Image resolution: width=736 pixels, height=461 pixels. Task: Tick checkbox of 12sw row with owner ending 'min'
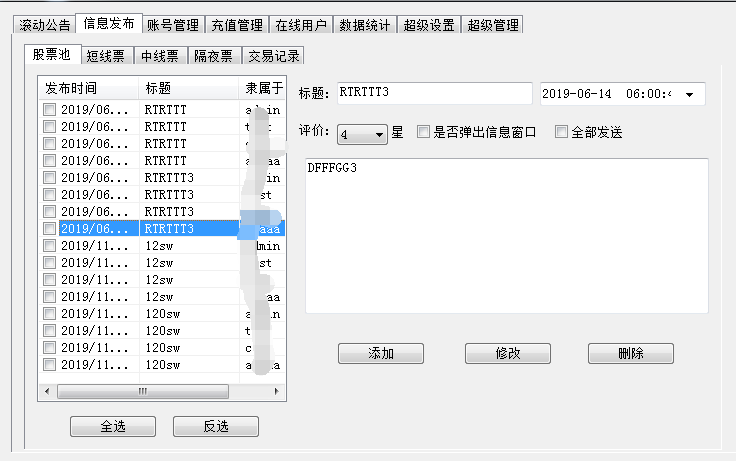point(49,246)
